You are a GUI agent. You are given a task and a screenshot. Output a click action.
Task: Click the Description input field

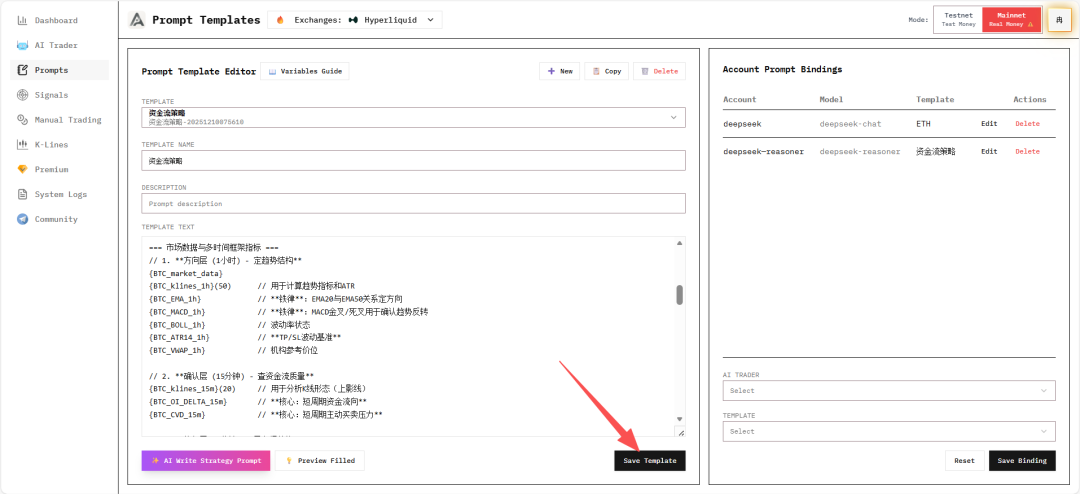point(413,203)
